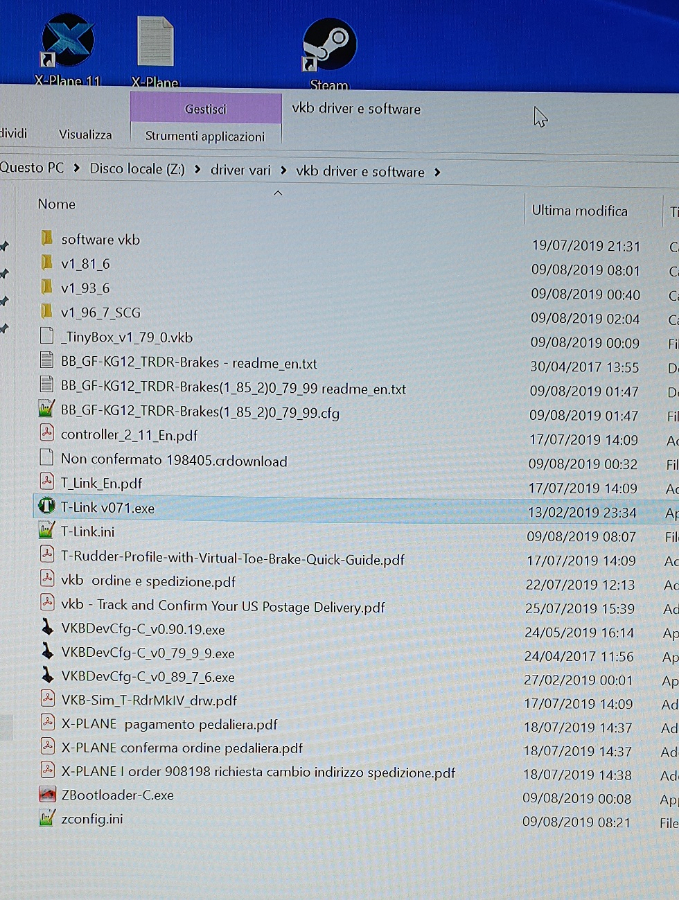679x900 pixels.
Task: Click the T-Link.ini file icon
Action: (x=46, y=529)
